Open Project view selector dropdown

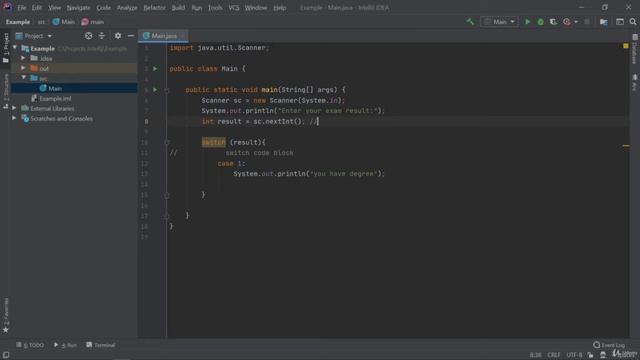[x=33, y=36]
